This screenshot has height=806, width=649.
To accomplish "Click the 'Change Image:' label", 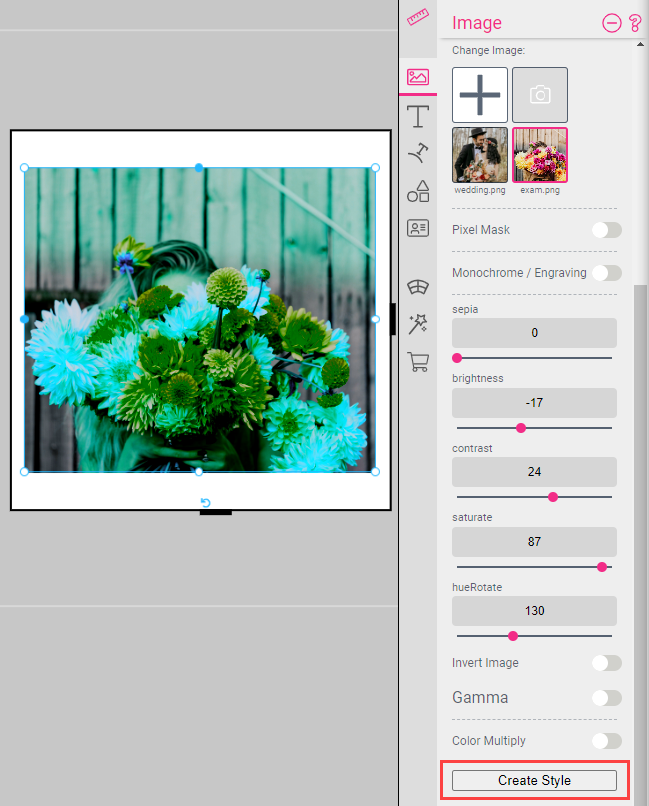I will 488,50.
